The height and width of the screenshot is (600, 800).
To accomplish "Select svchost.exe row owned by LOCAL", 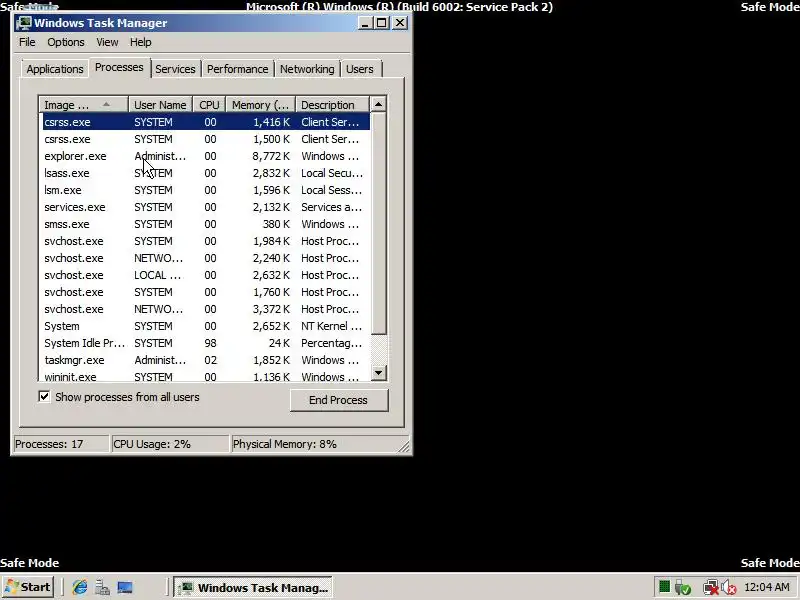I will 206,275.
